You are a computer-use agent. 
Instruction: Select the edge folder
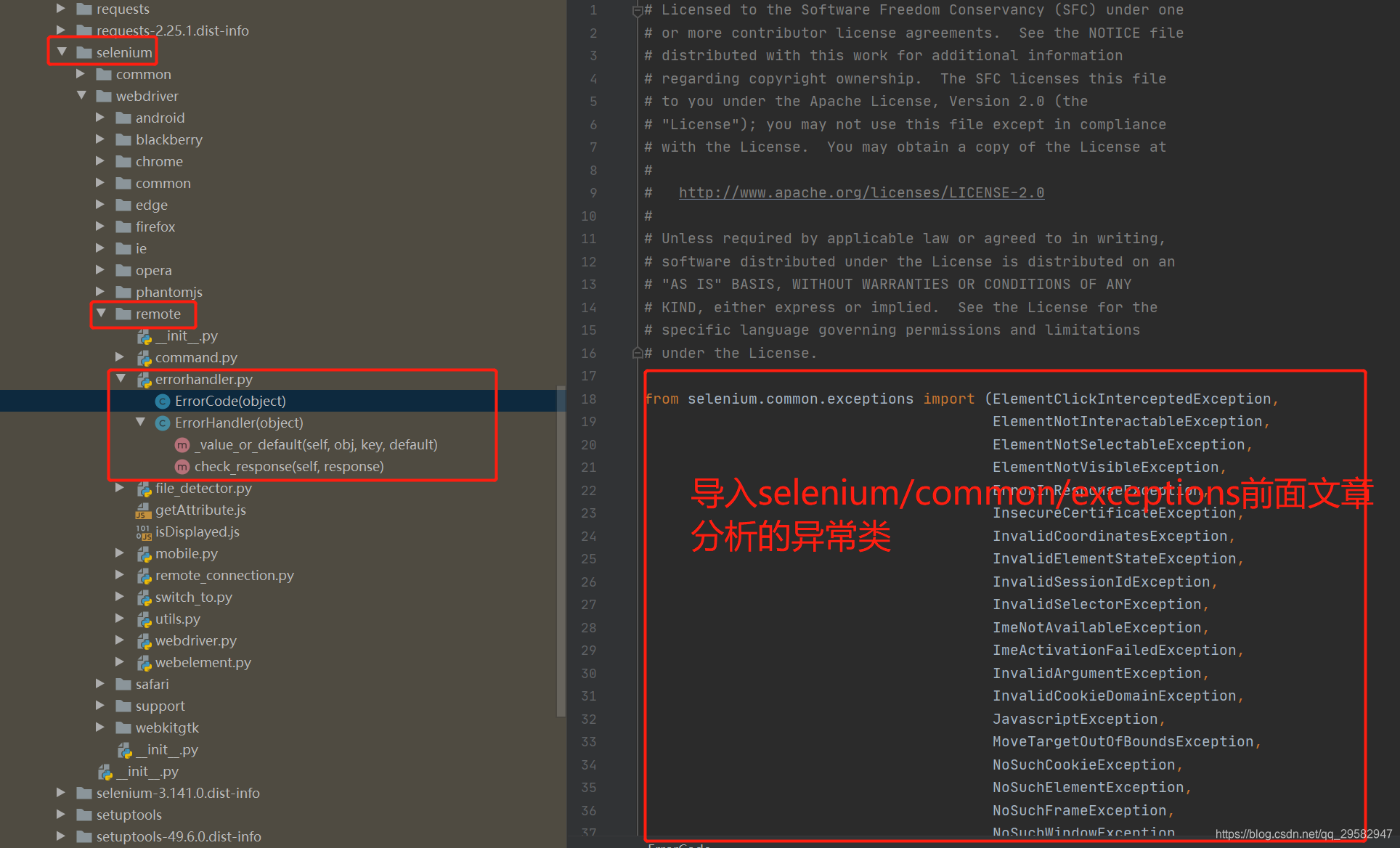(151, 205)
